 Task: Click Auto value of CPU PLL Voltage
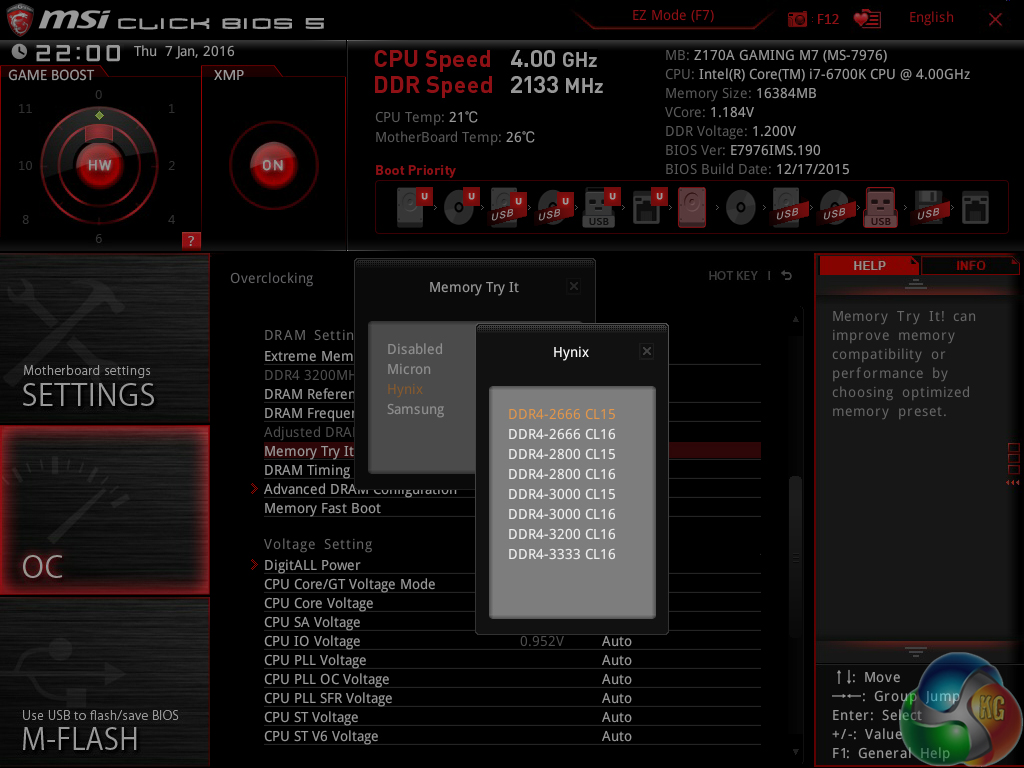616,660
